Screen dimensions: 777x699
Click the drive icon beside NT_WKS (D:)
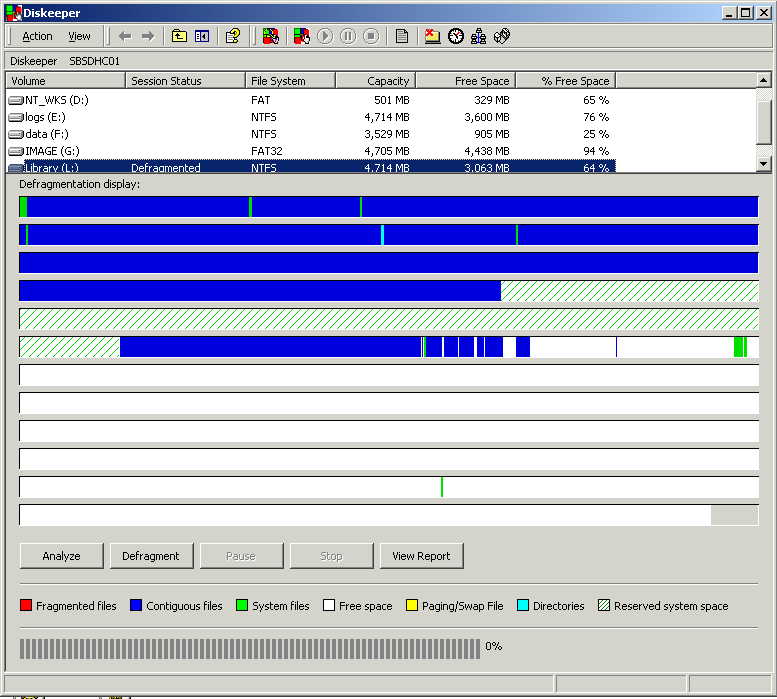coord(16,101)
